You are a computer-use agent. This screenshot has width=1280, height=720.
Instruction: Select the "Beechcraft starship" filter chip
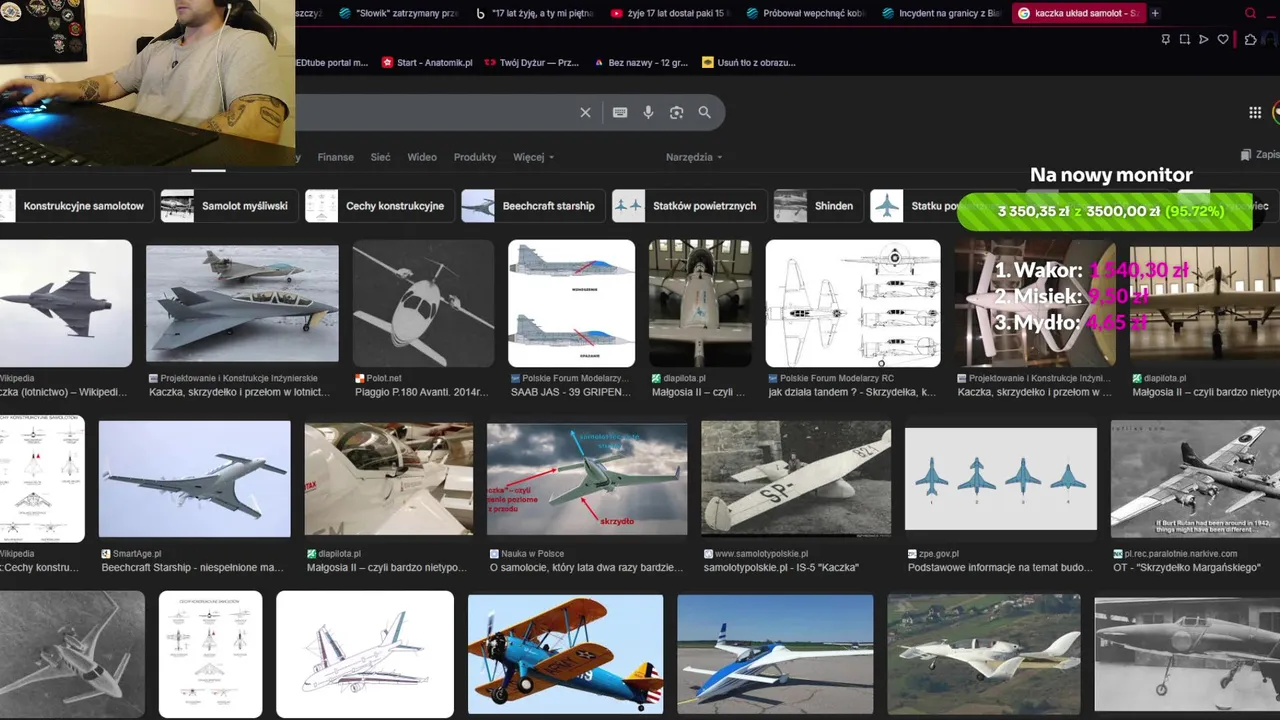[x=532, y=206]
